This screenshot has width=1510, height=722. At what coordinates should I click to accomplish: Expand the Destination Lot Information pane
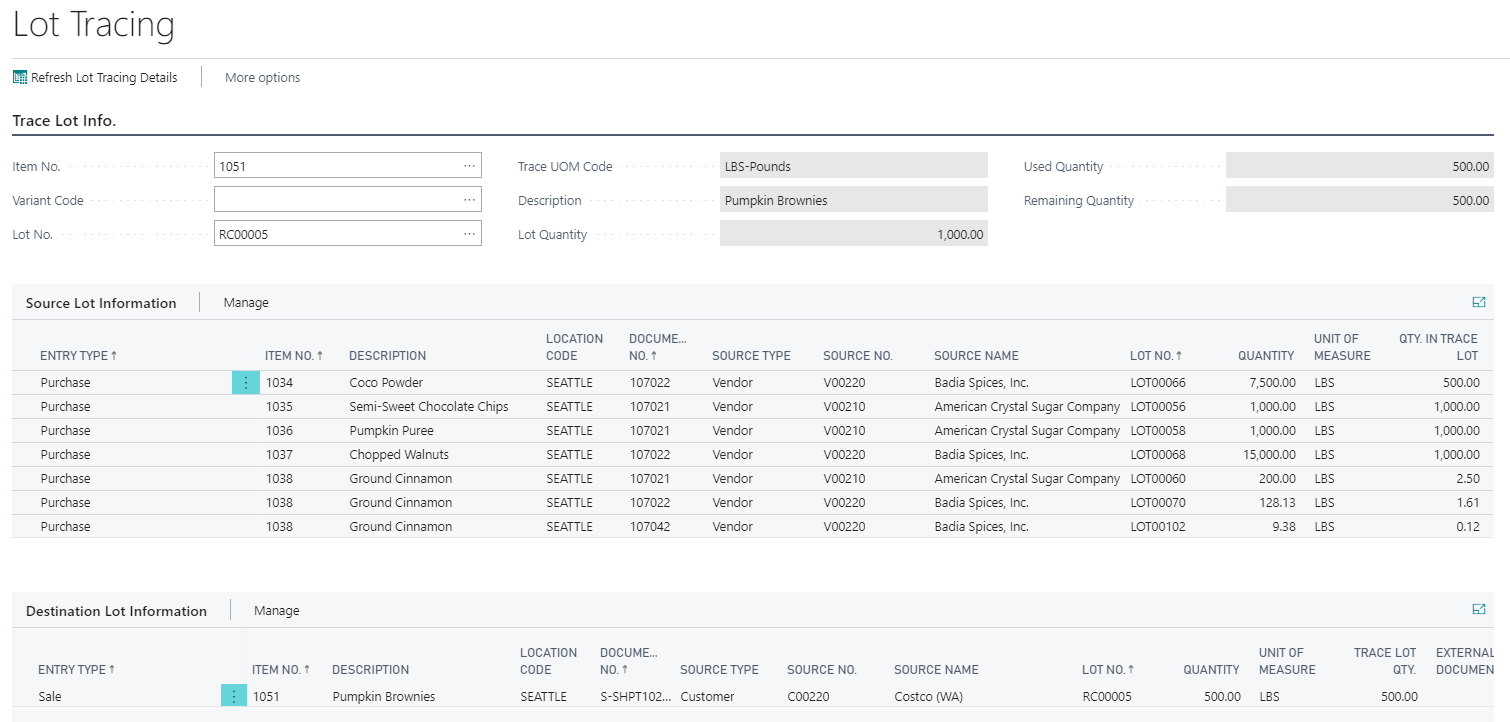click(x=1479, y=609)
